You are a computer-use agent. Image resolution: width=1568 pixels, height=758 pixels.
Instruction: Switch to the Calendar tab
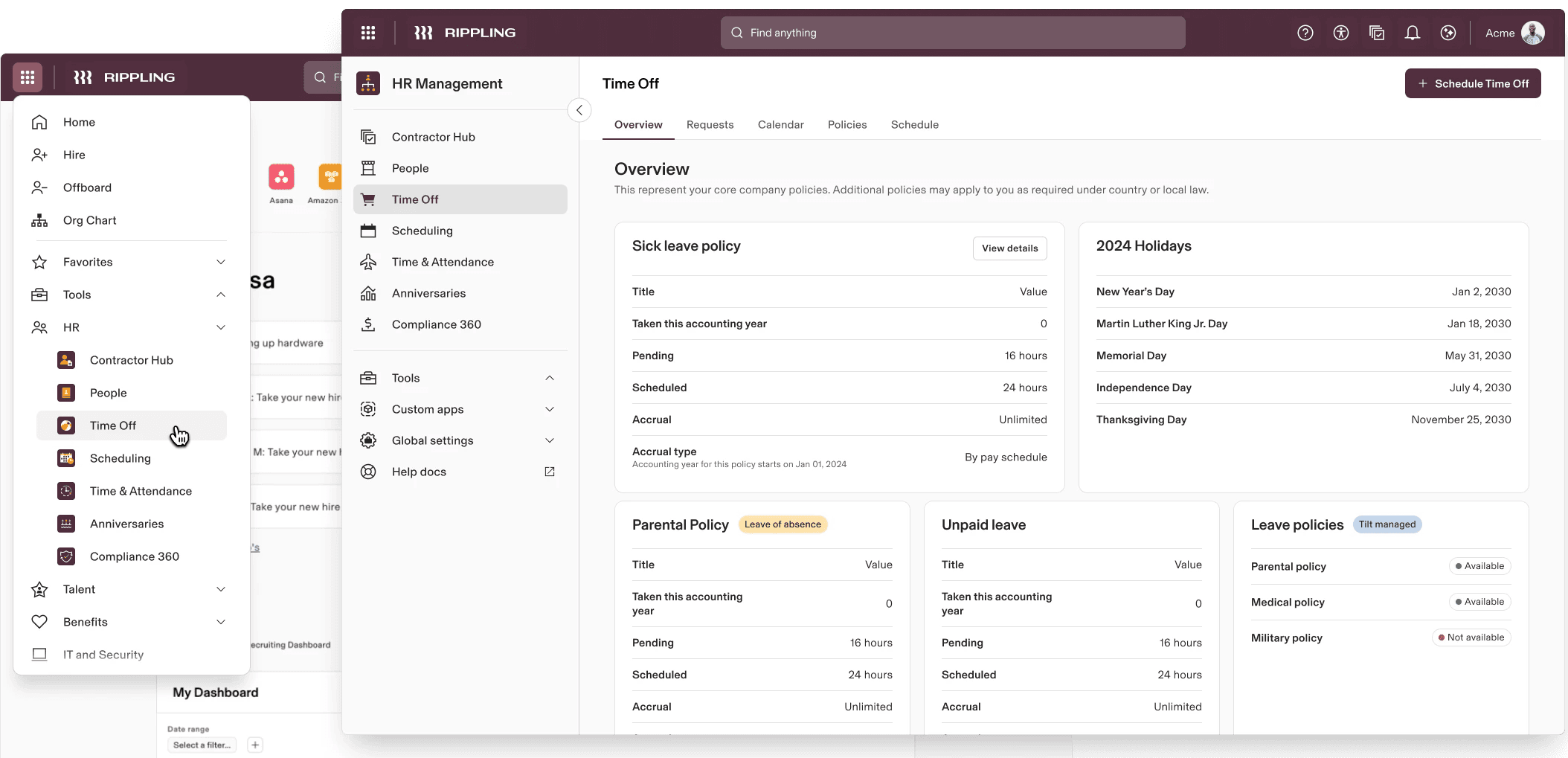[x=781, y=125]
